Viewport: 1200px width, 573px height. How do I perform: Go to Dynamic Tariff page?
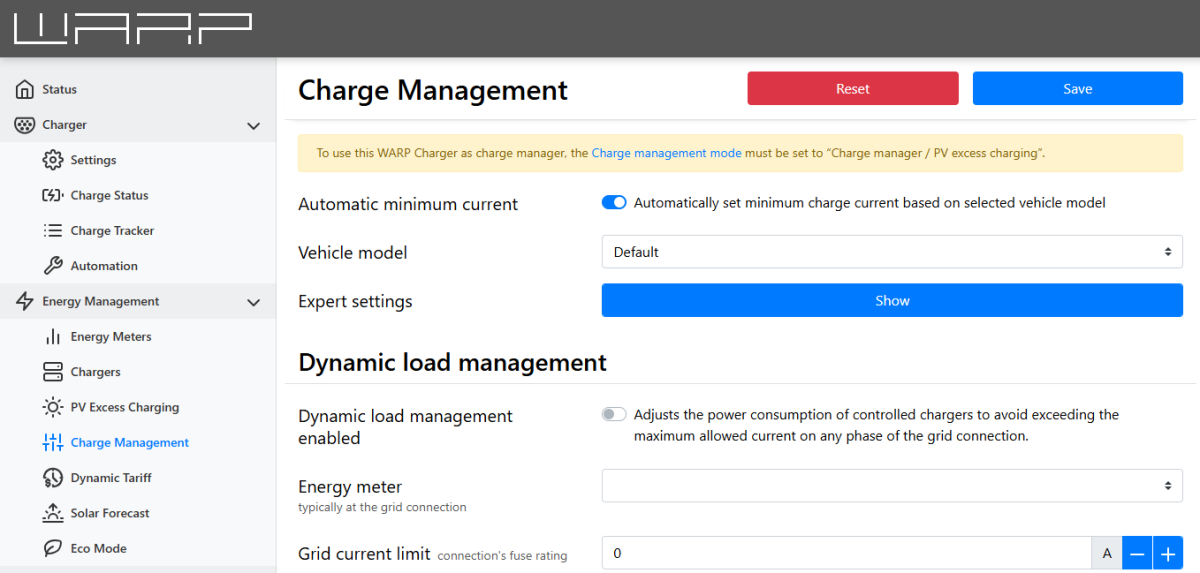[x=110, y=478]
